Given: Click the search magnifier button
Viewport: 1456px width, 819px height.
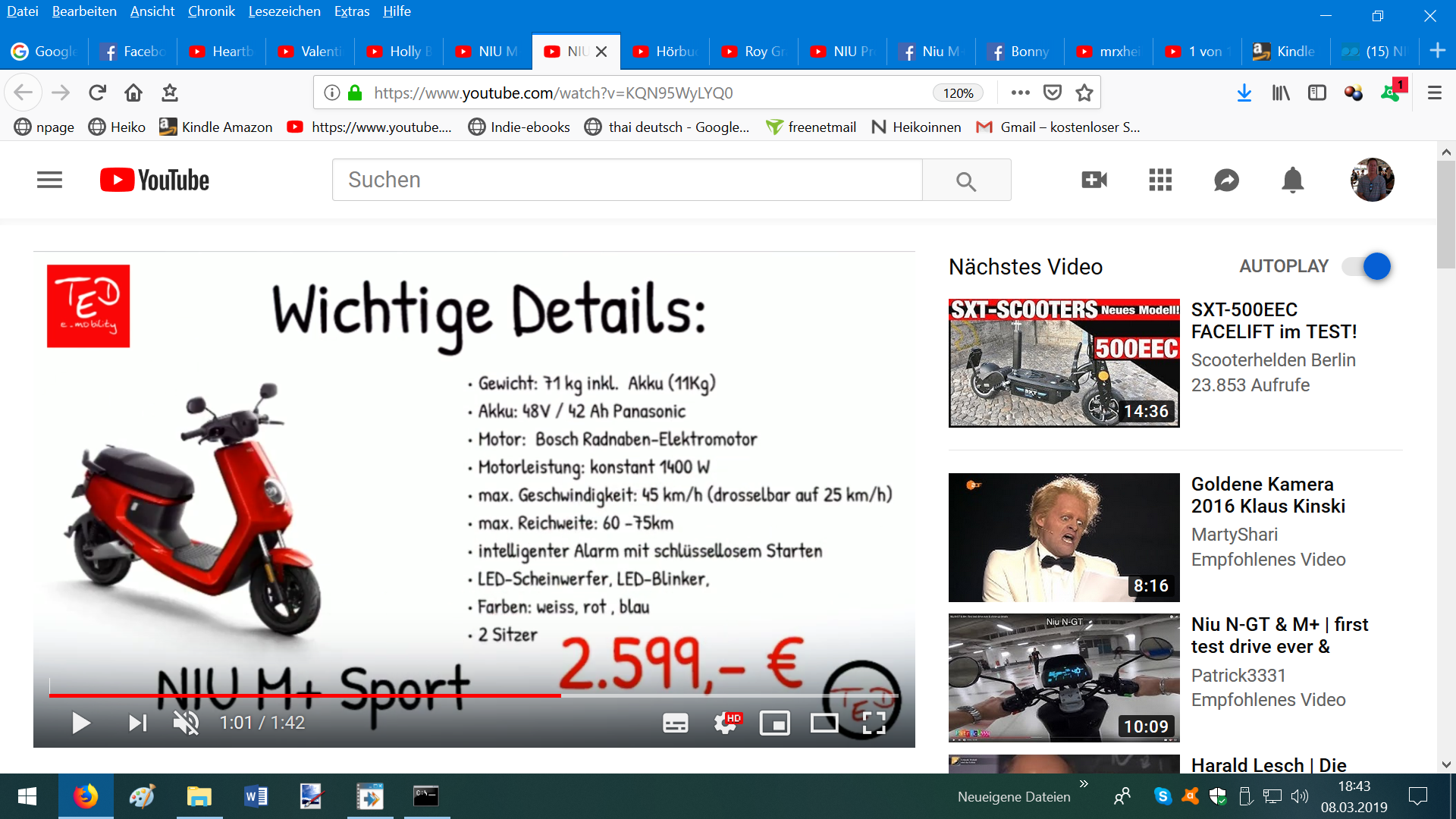Looking at the screenshot, I should (x=966, y=180).
